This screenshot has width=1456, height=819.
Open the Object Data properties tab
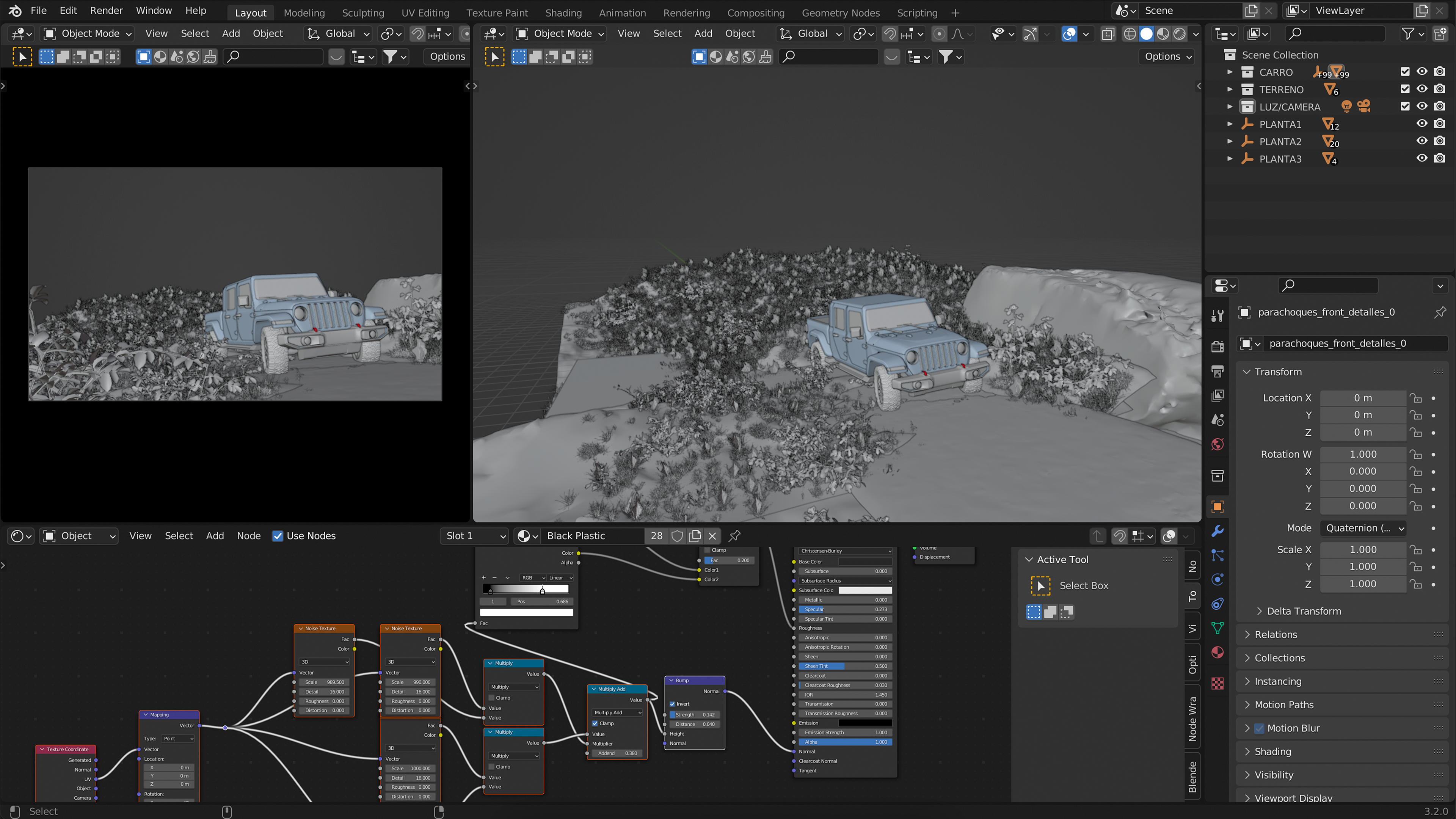[x=1218, y=628]
